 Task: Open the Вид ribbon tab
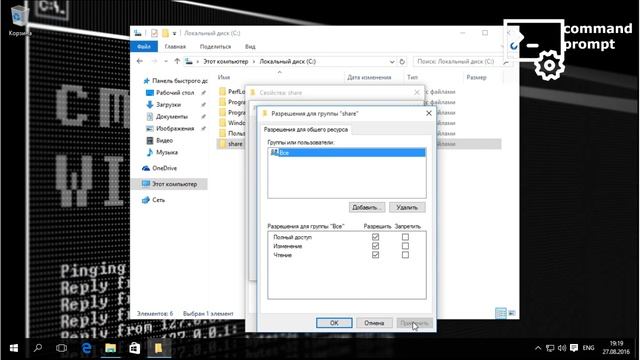[x=250, y=47]
